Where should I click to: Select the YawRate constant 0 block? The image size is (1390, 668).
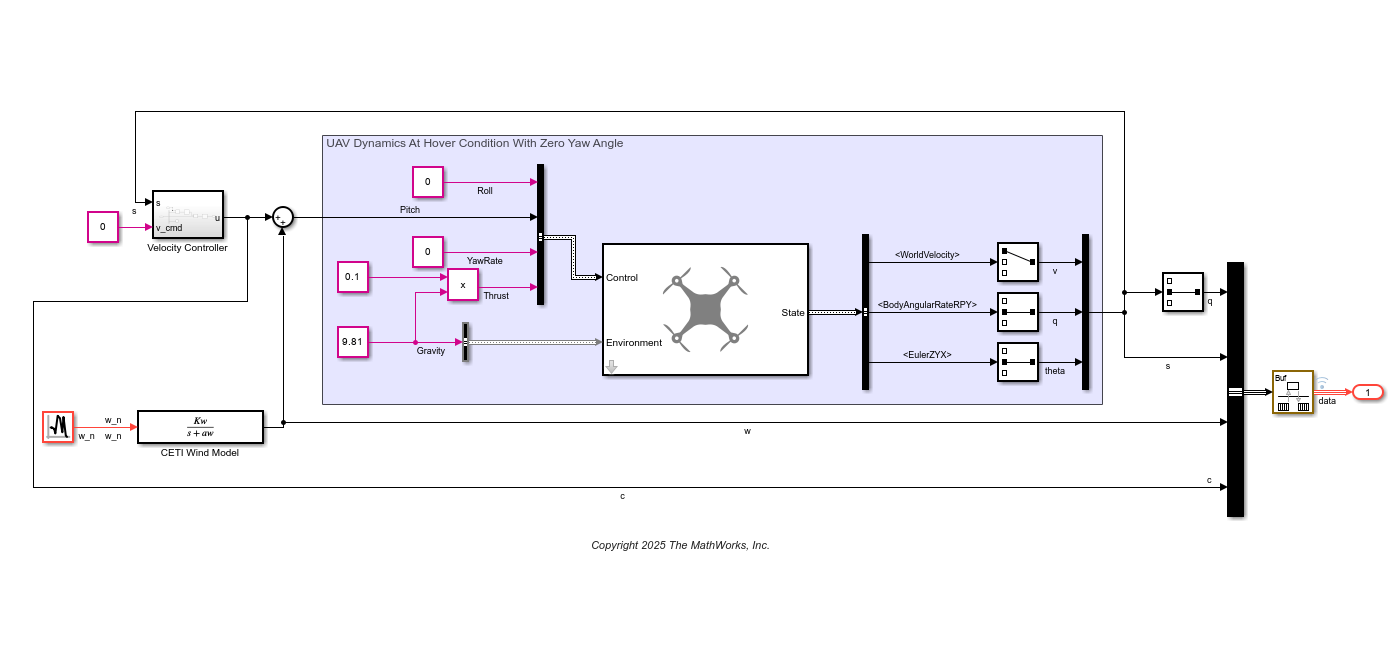click(x=427, y=251)
